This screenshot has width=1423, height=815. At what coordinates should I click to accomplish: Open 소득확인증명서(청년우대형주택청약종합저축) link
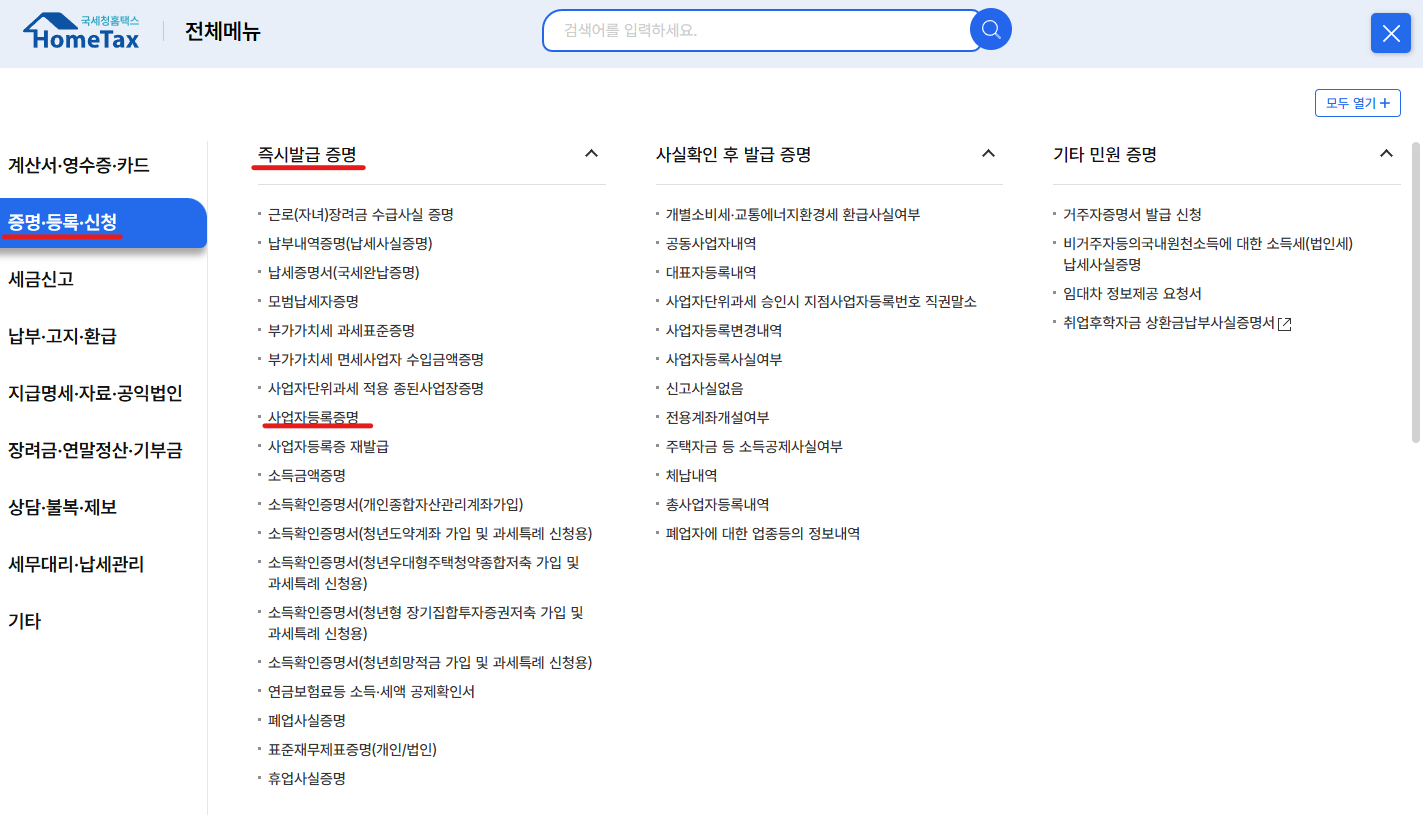coord(424,573)
